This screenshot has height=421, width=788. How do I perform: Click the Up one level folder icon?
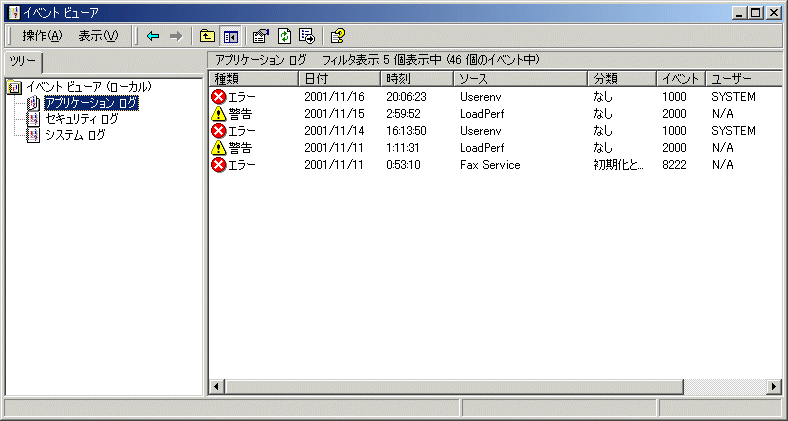(x=207, y=36)
